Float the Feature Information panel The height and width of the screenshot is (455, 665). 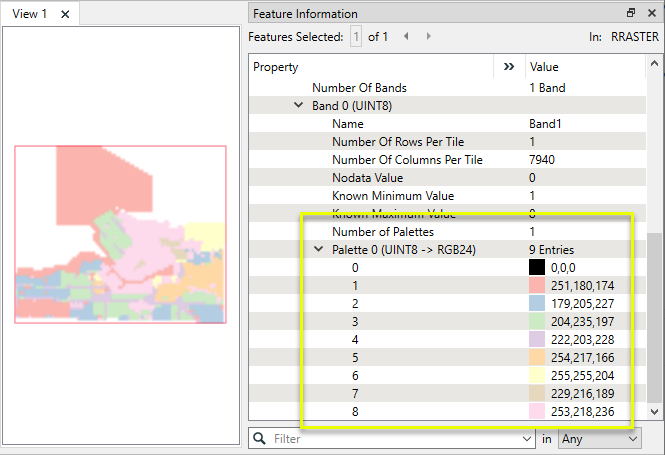[631, 14]
